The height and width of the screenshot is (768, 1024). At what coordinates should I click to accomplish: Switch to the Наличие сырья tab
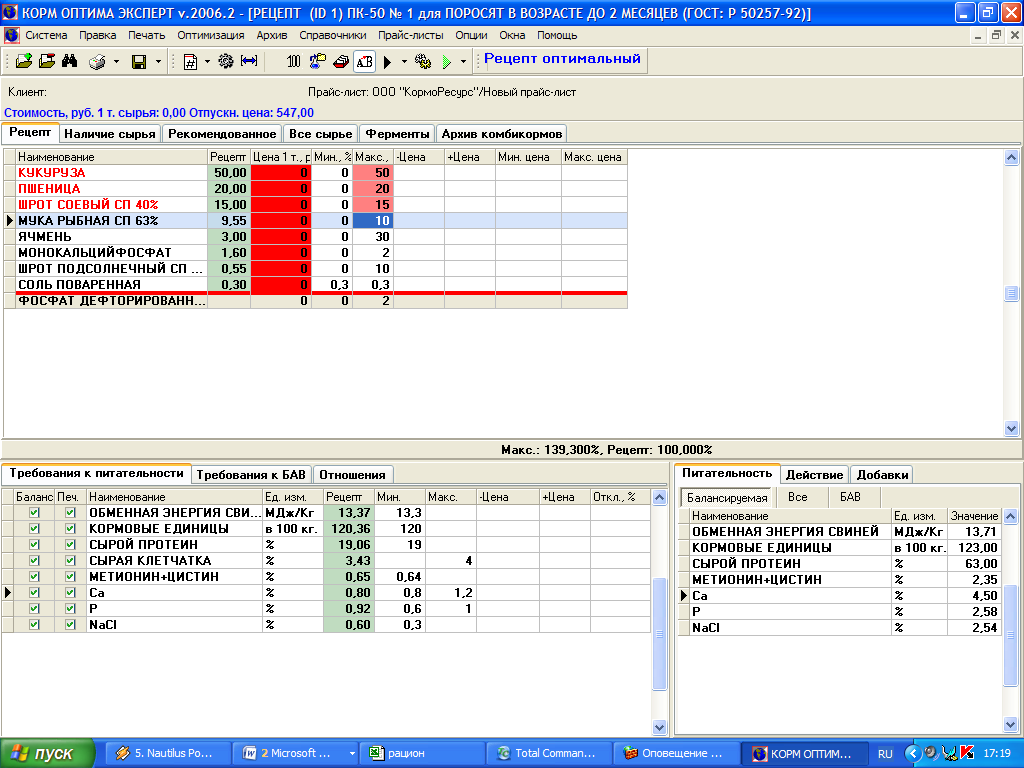[x=110, y=134]
